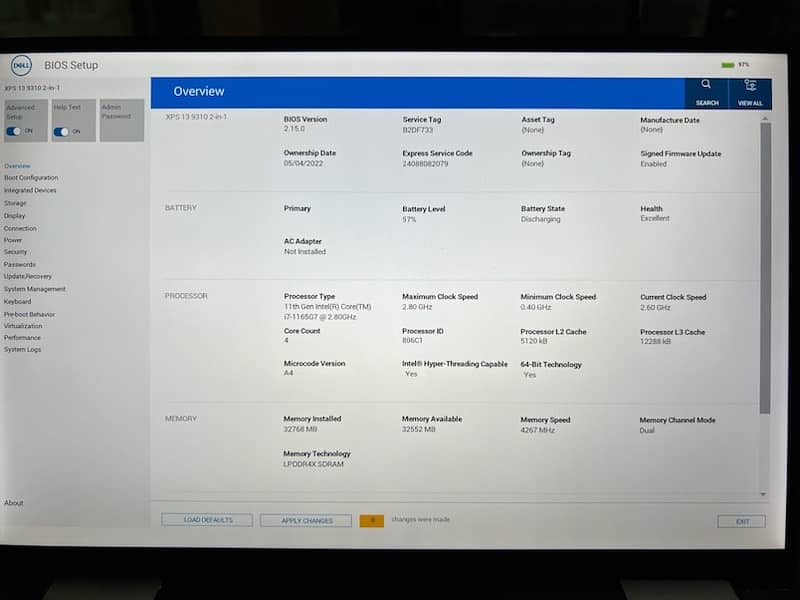
Task: Open System Logs from sidebar
Action: (22, 350)
